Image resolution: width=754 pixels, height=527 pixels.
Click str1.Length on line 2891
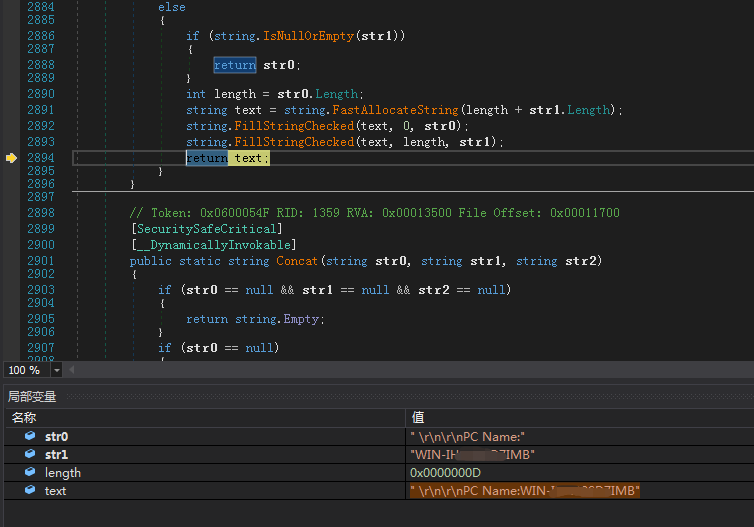click(x=569, y=110)
